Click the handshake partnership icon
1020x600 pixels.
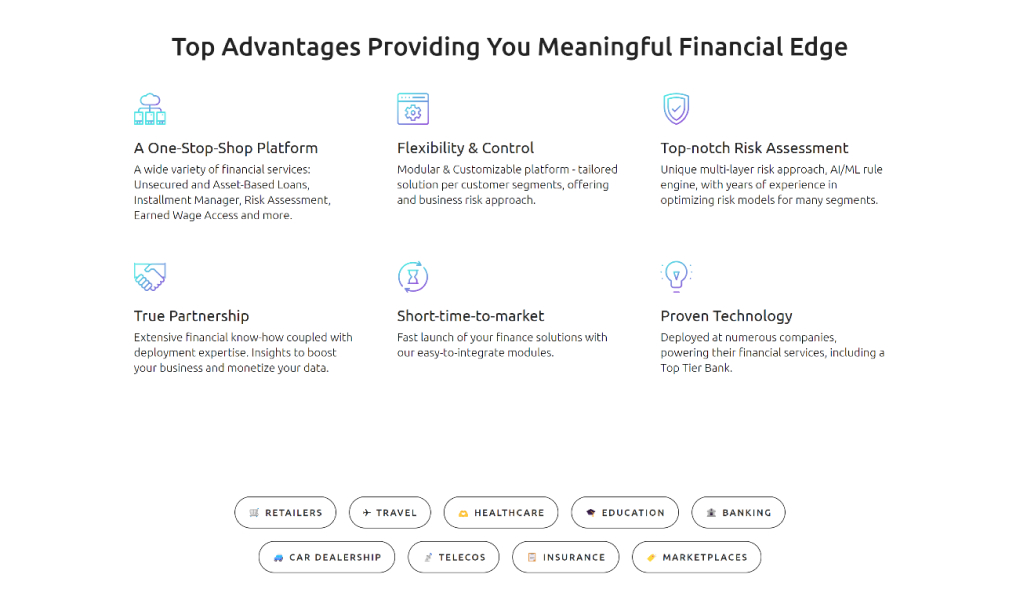149,276
